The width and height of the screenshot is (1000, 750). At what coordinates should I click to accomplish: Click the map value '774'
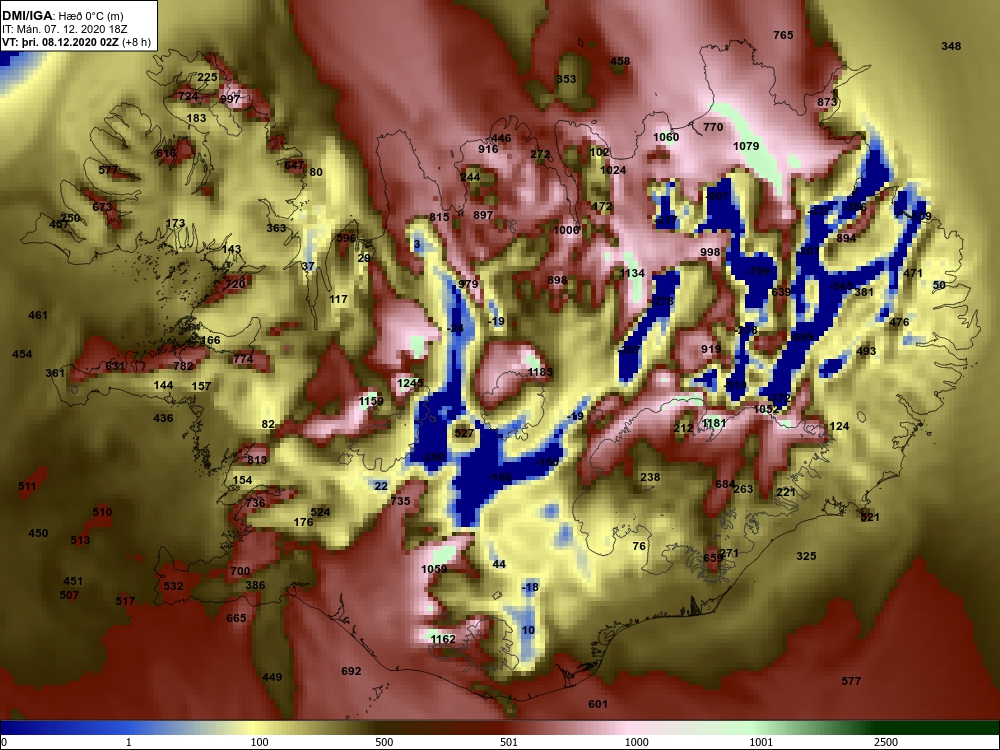point(243,358)
